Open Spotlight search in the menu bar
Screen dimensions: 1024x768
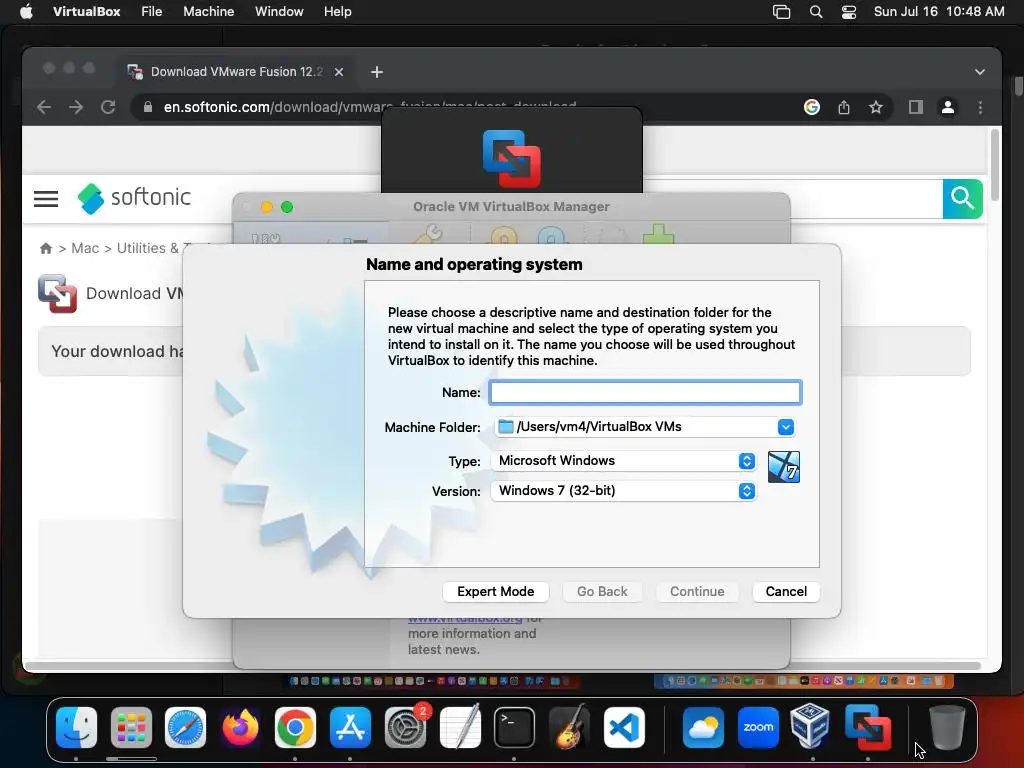(816, 12)
